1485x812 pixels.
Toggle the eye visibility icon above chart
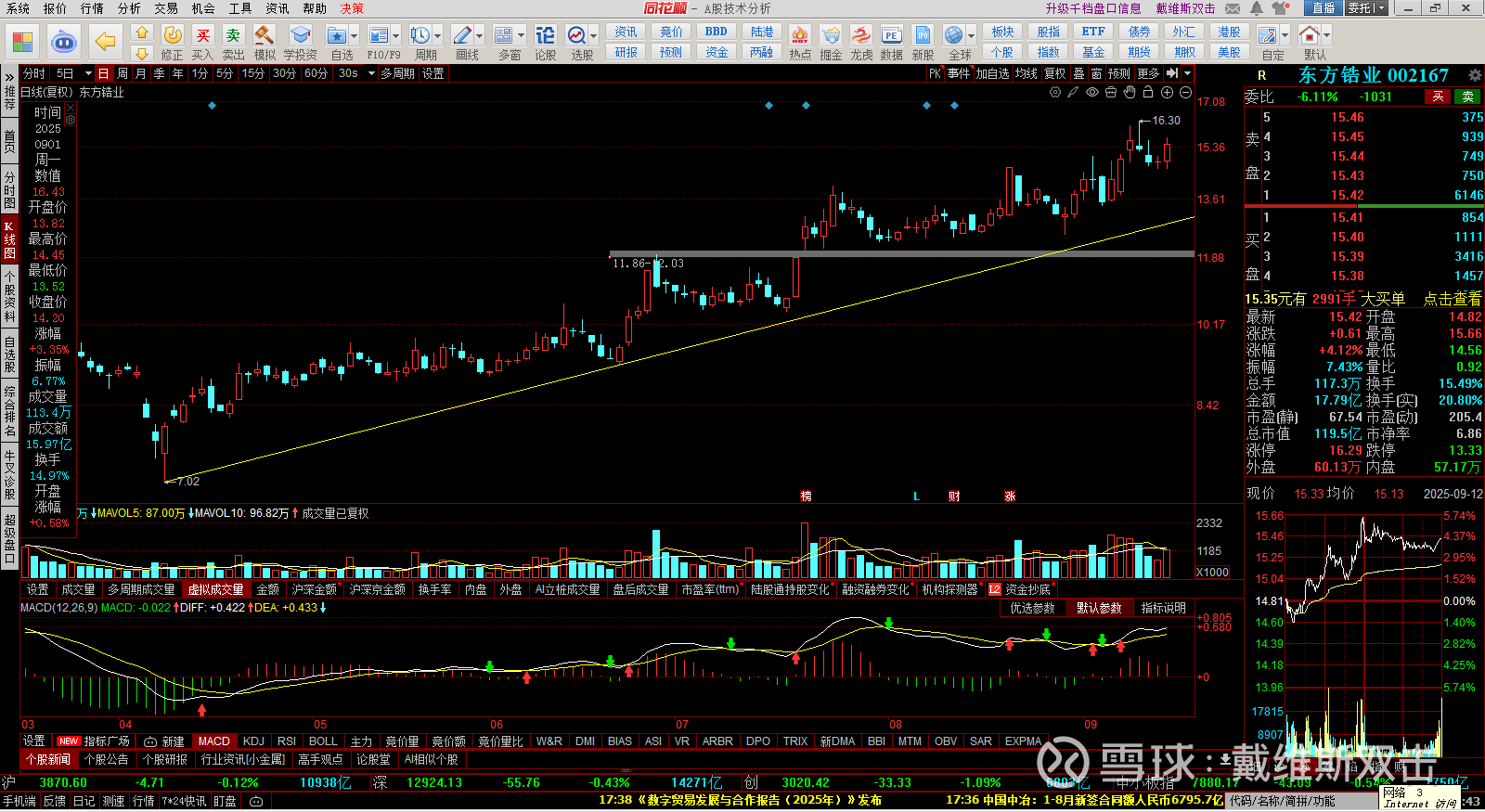(1092, 92)
